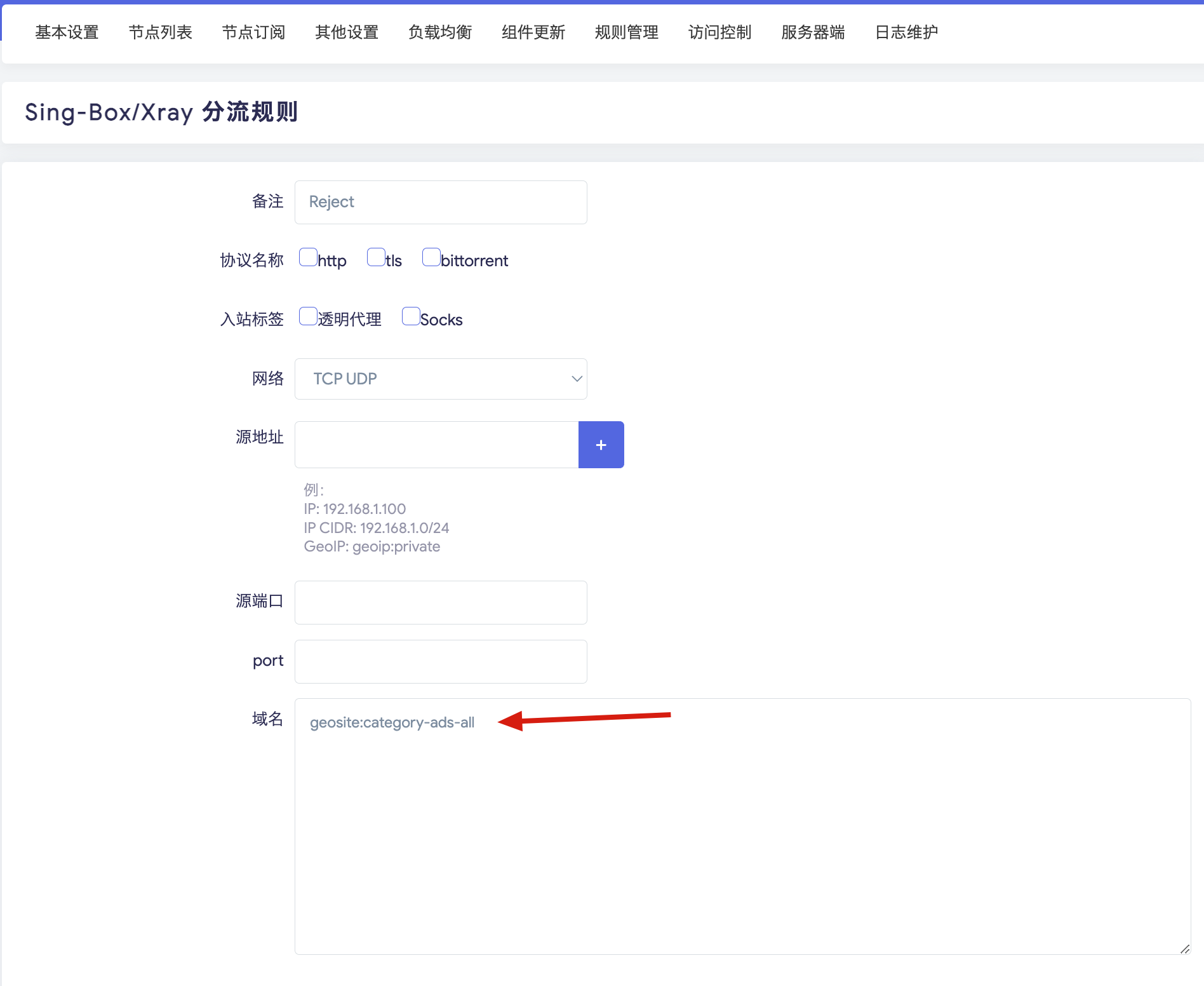Enable the http protocol checkbox

tap(308, 257)
